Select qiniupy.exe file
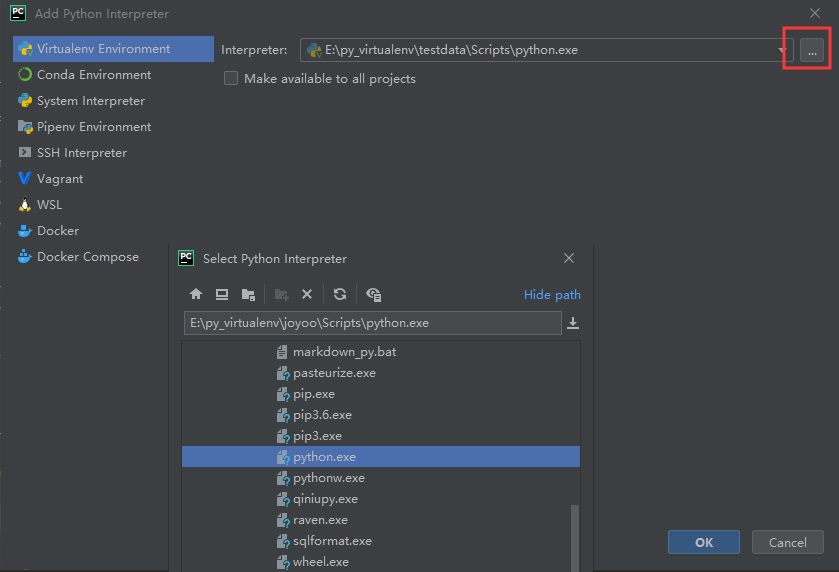The height and width of the screenshot is (572, 839). [x=380, y=499]
